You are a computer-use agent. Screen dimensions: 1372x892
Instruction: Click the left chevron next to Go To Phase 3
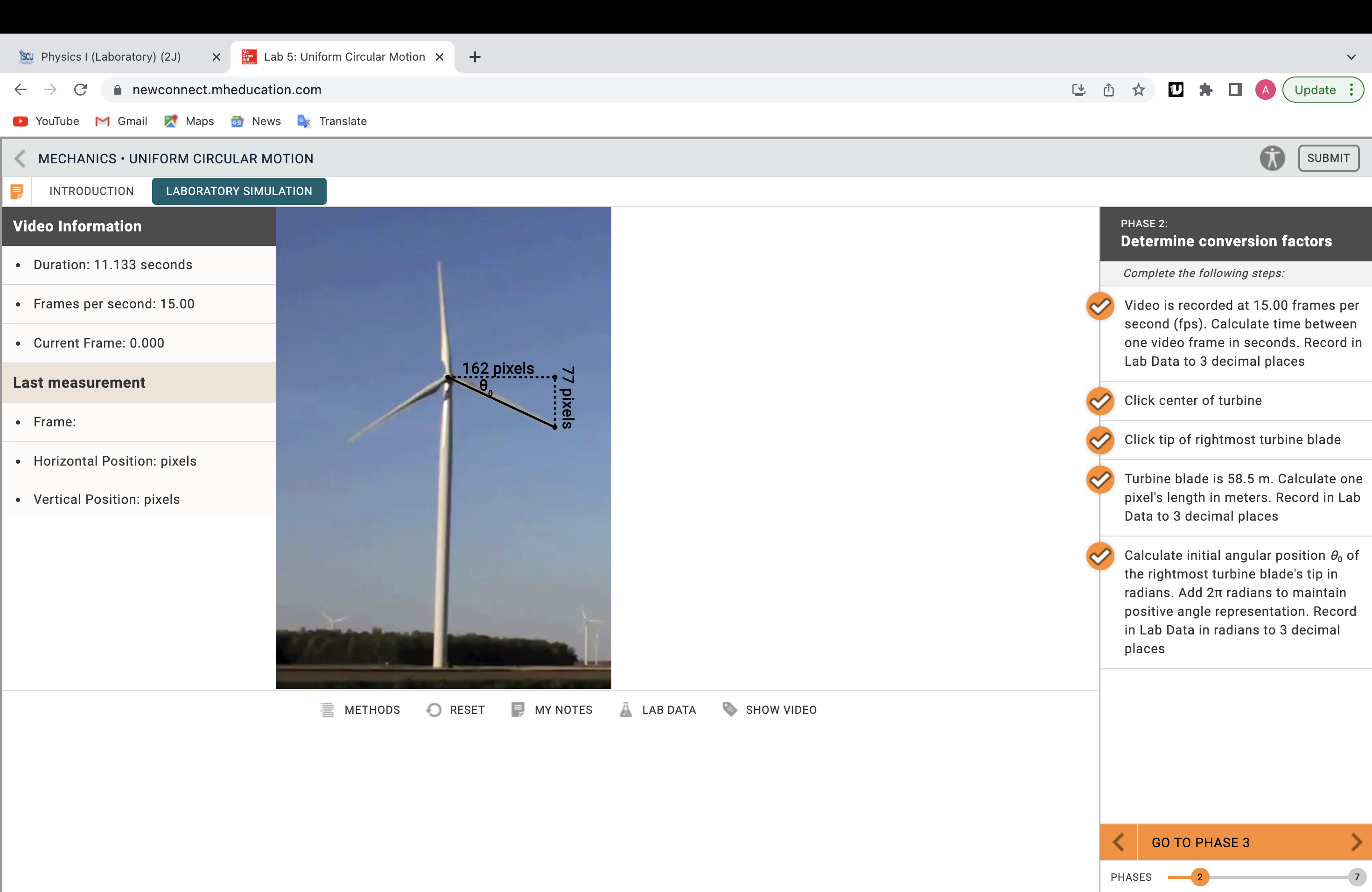1119,842
